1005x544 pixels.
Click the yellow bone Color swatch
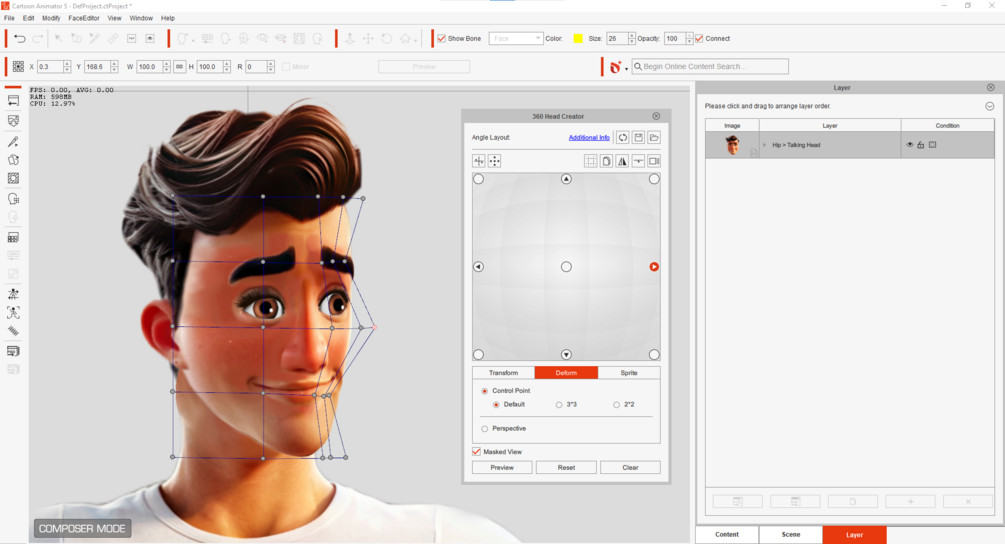click(577, 38)
